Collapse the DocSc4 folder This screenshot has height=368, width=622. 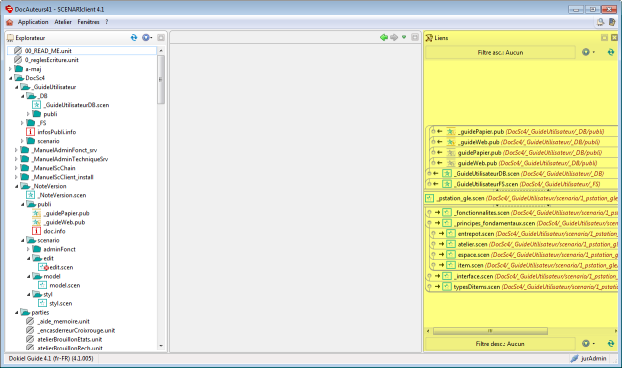10,78
